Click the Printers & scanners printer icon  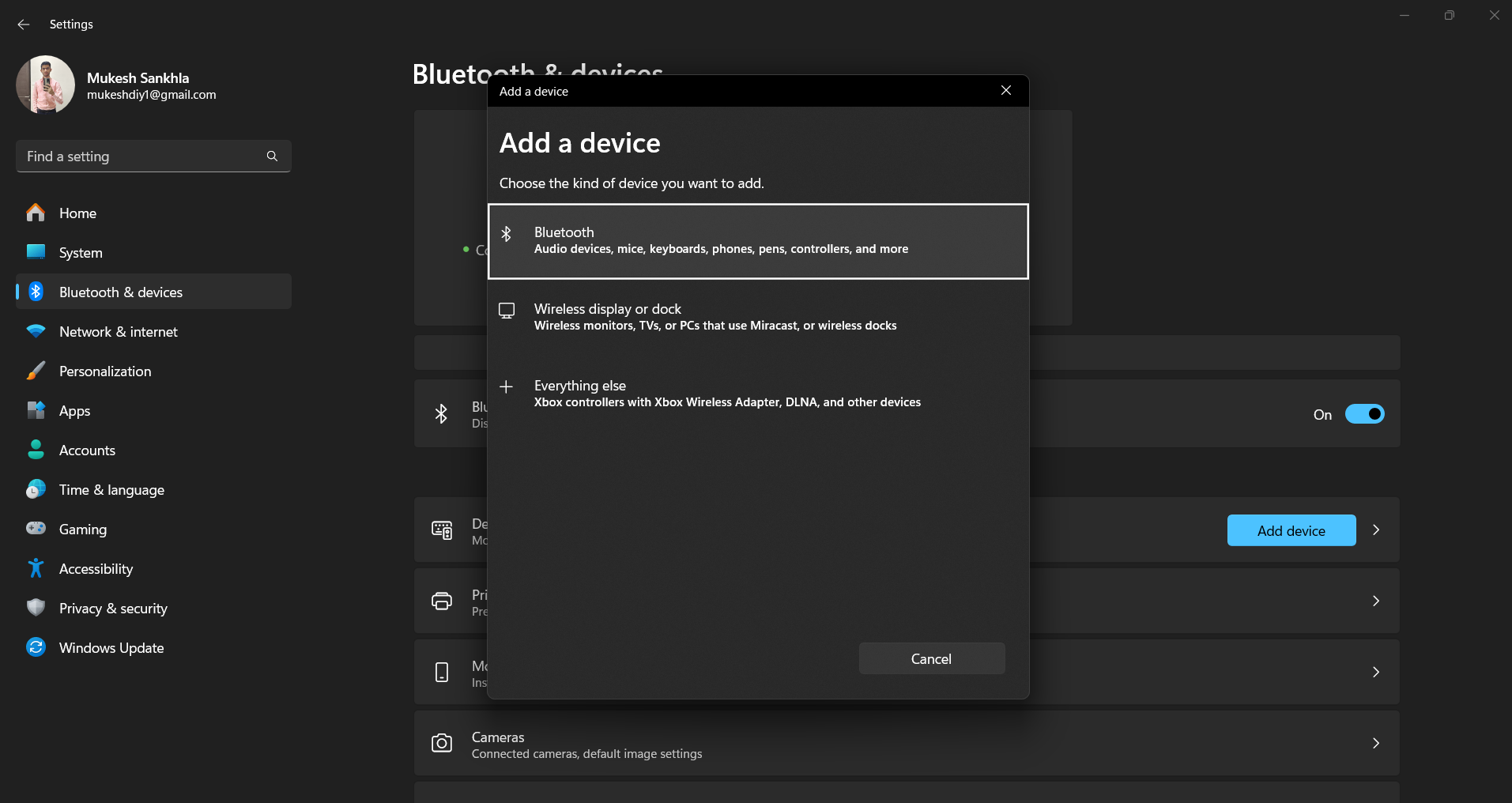442,601
